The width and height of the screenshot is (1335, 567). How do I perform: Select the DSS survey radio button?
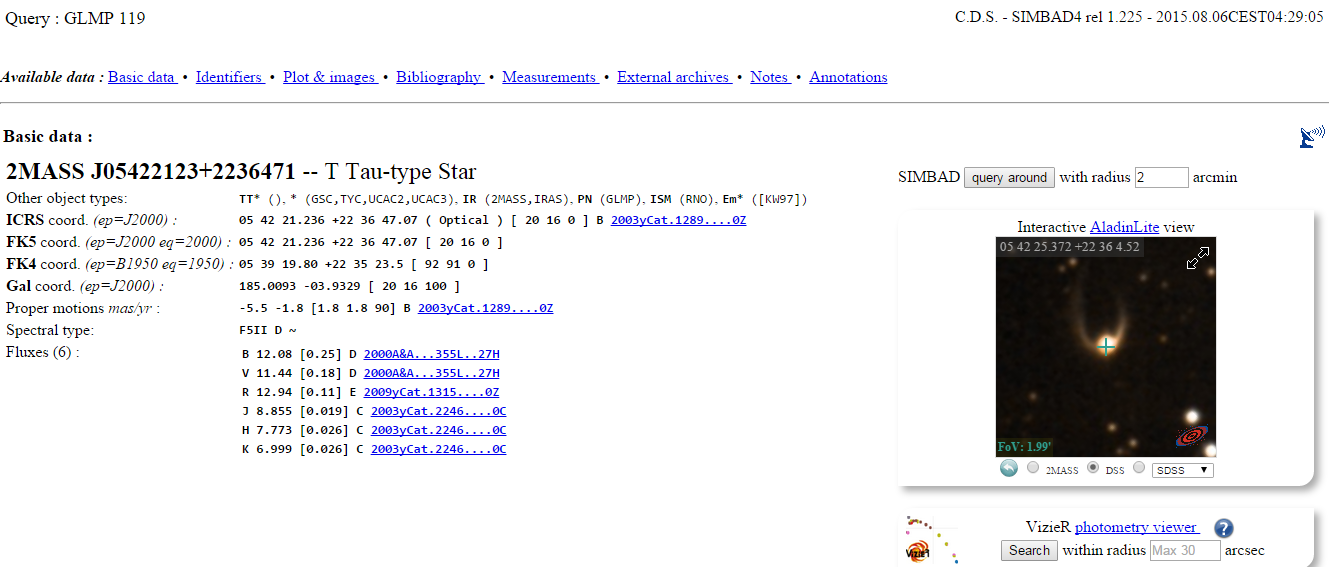(1093, 468)
